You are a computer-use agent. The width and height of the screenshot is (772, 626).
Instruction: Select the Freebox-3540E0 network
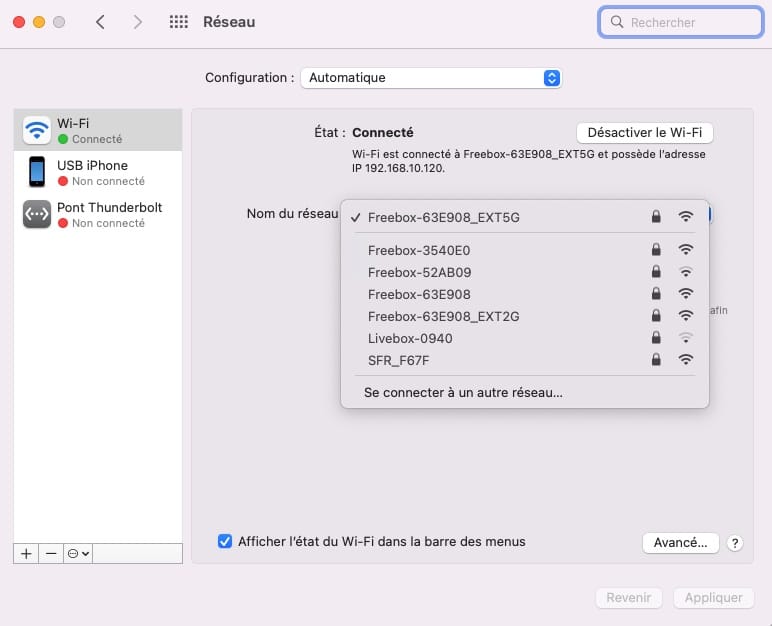pyautogui.click(x=419, y=250)
